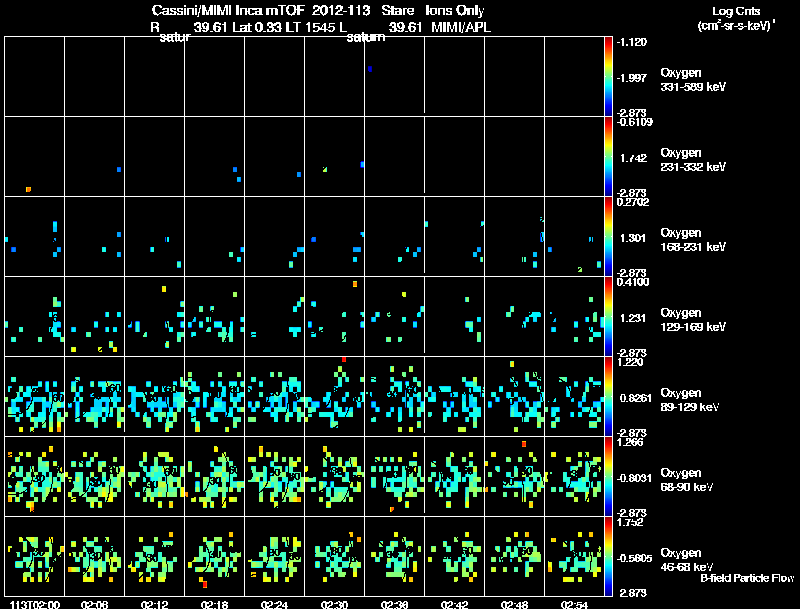Click the '02:24' time label
This screenshot has height=609, width=800.
coord(274,604)
